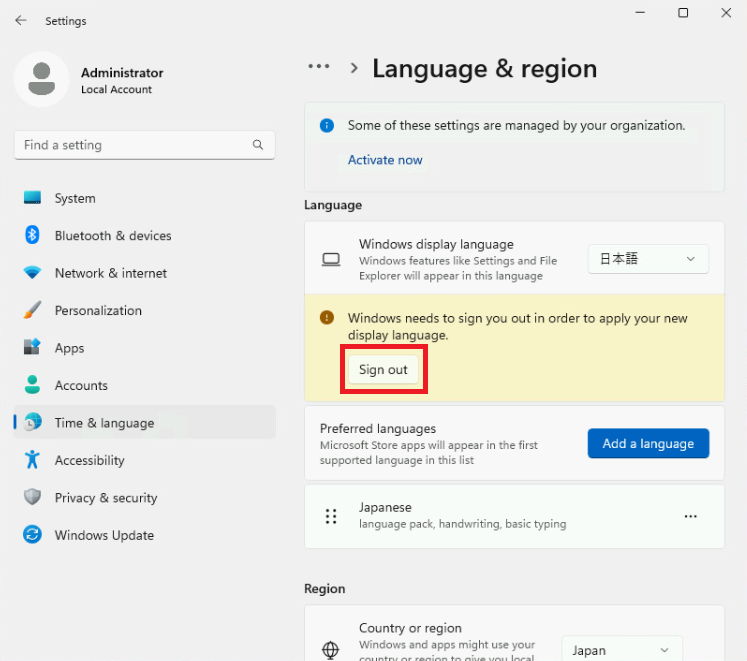The width and height of the screenshot is (747, 661).
Task: Open Windows display language dropdown
Action: tap(648, 259)
